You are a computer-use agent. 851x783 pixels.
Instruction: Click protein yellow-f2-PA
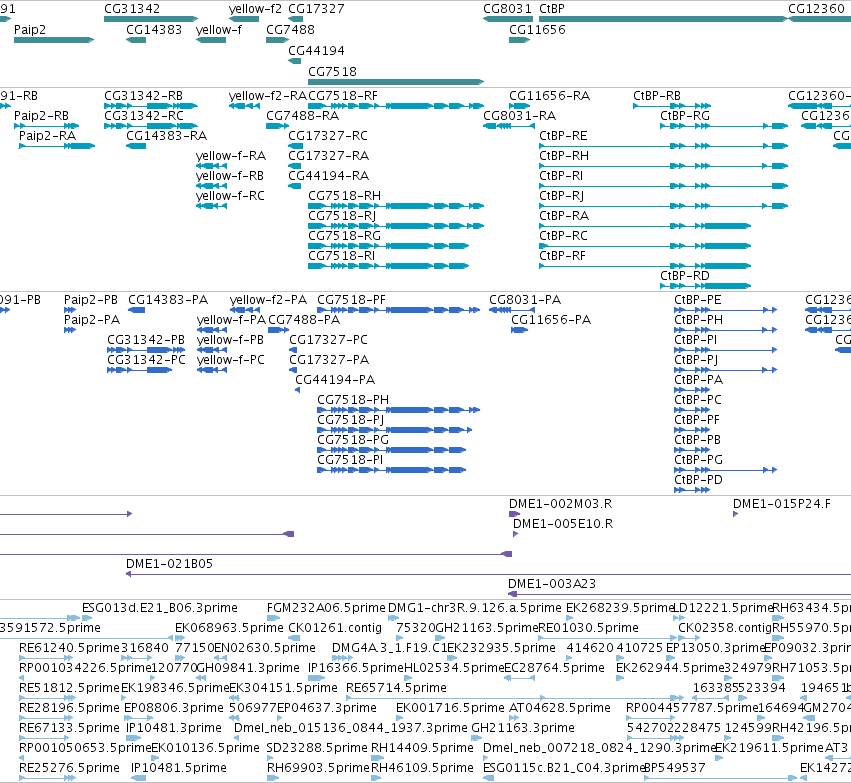pyautogui.click(x=268, y=300)
